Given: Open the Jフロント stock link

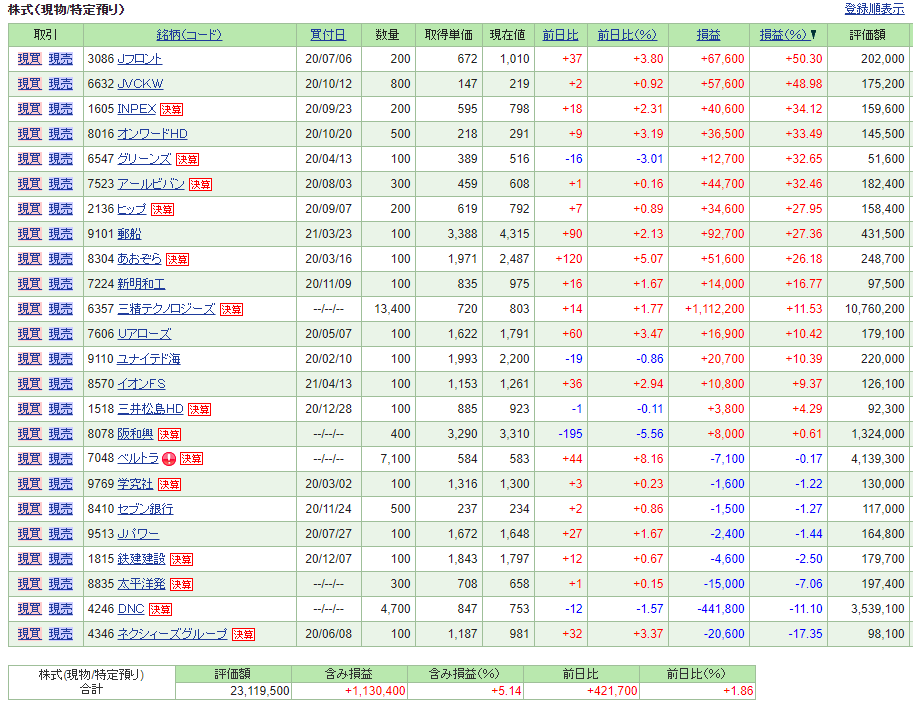Looking at the screenshot, I should pyautogui.click(x=140, y=59).
